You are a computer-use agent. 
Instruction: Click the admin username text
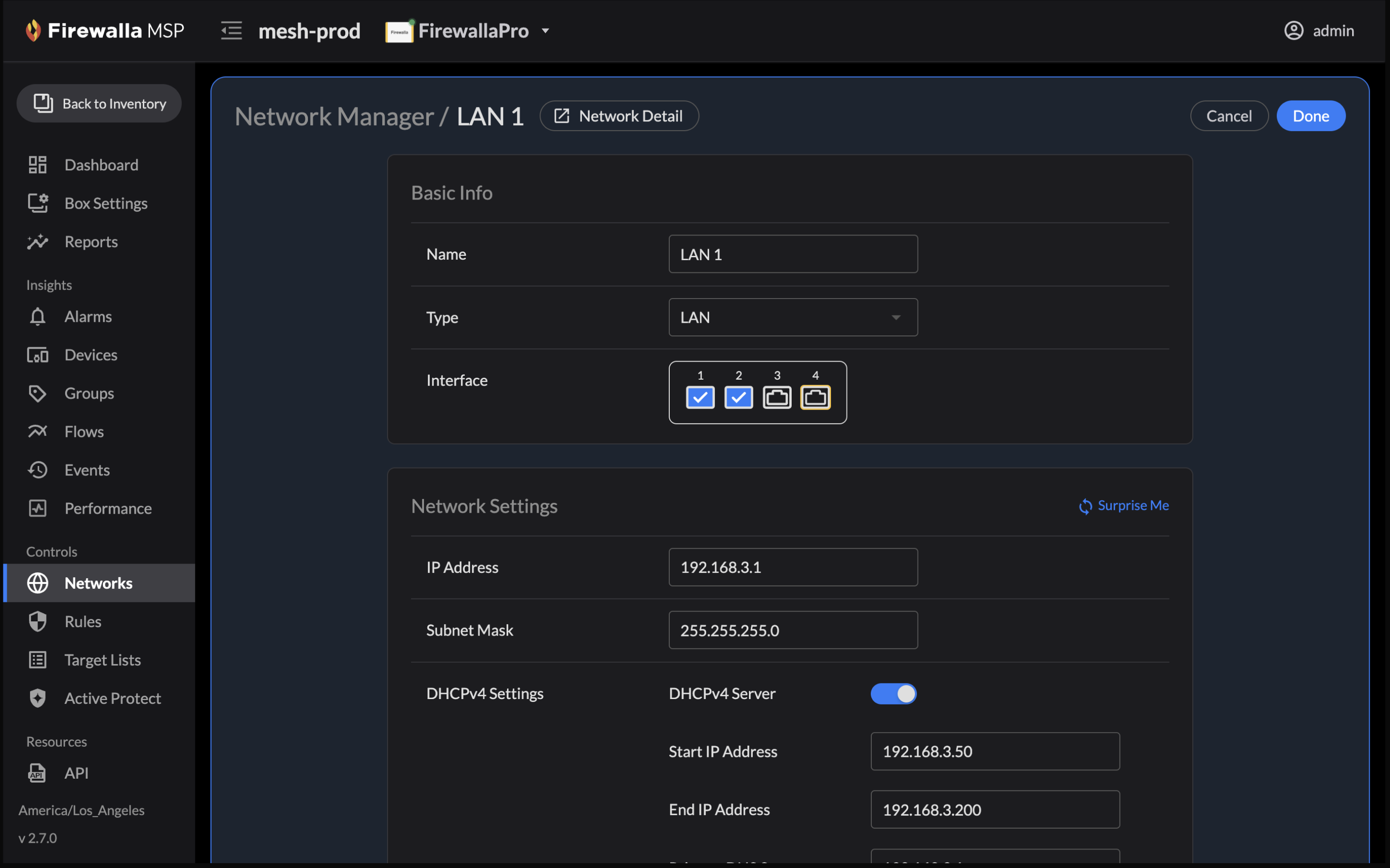[x=1333, y=31]
